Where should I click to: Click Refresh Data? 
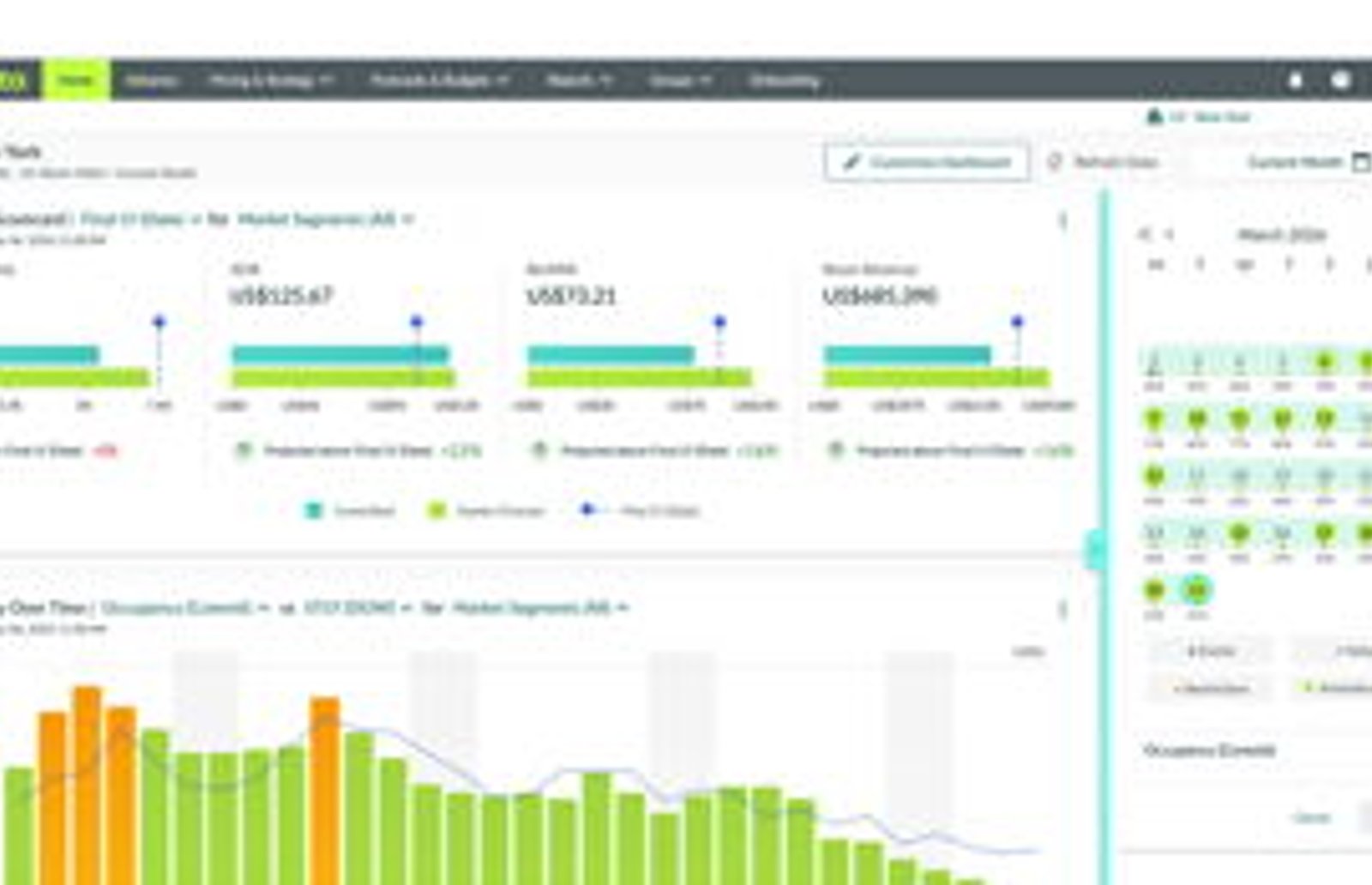[x=1116, y=162]
